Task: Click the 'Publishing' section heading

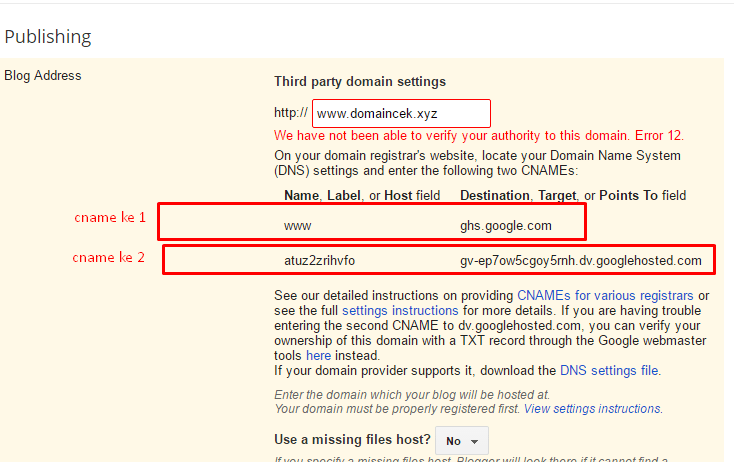Action: (48, 37)
